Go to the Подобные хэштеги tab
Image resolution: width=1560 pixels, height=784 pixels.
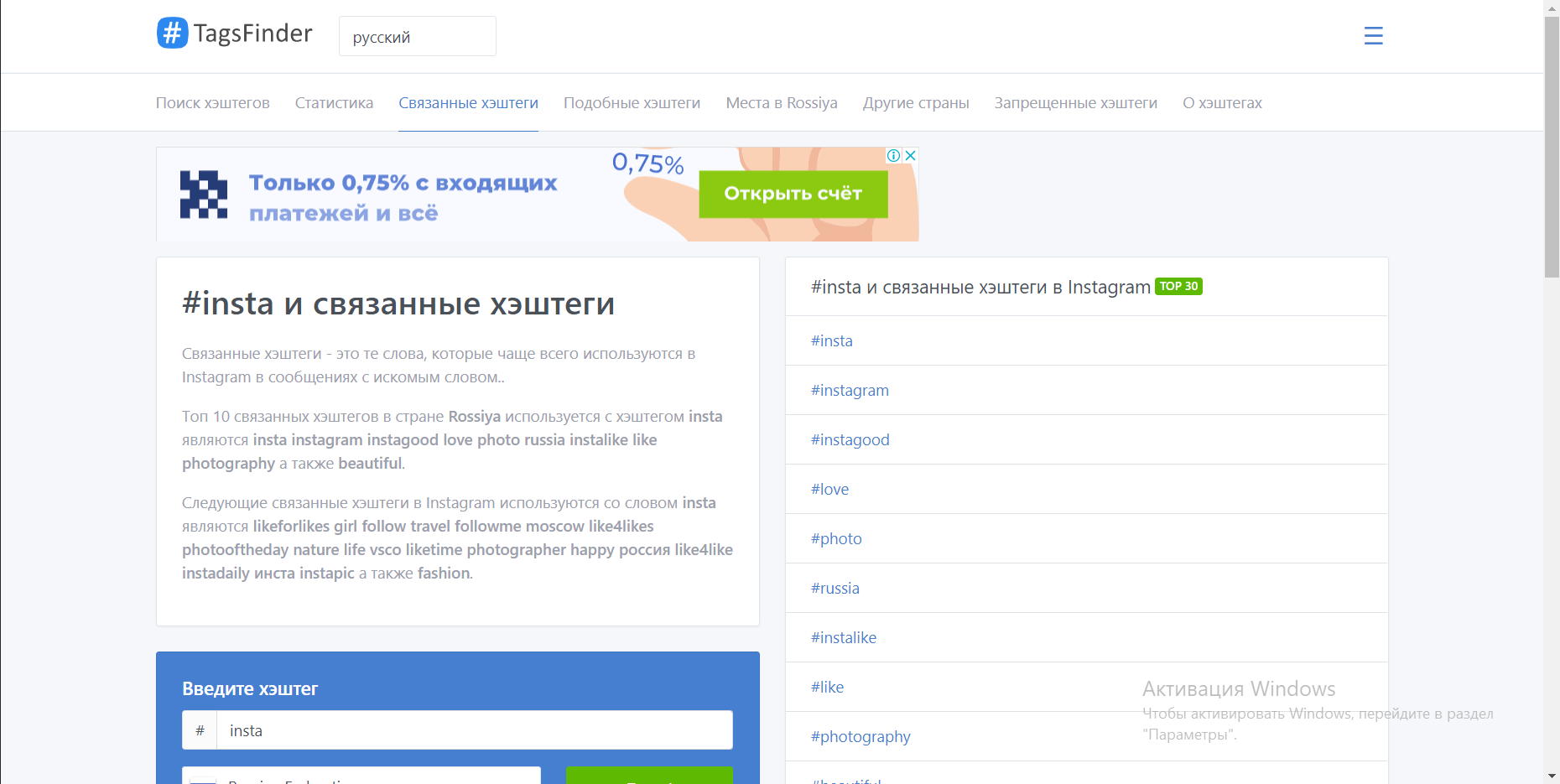[x=632, y=102]
